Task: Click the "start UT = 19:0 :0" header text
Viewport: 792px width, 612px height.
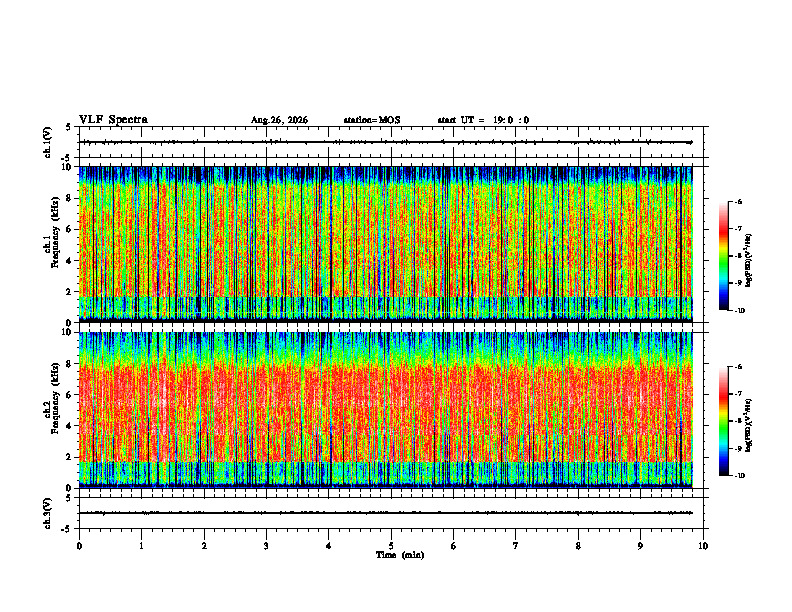Action: tap(483, 120)
